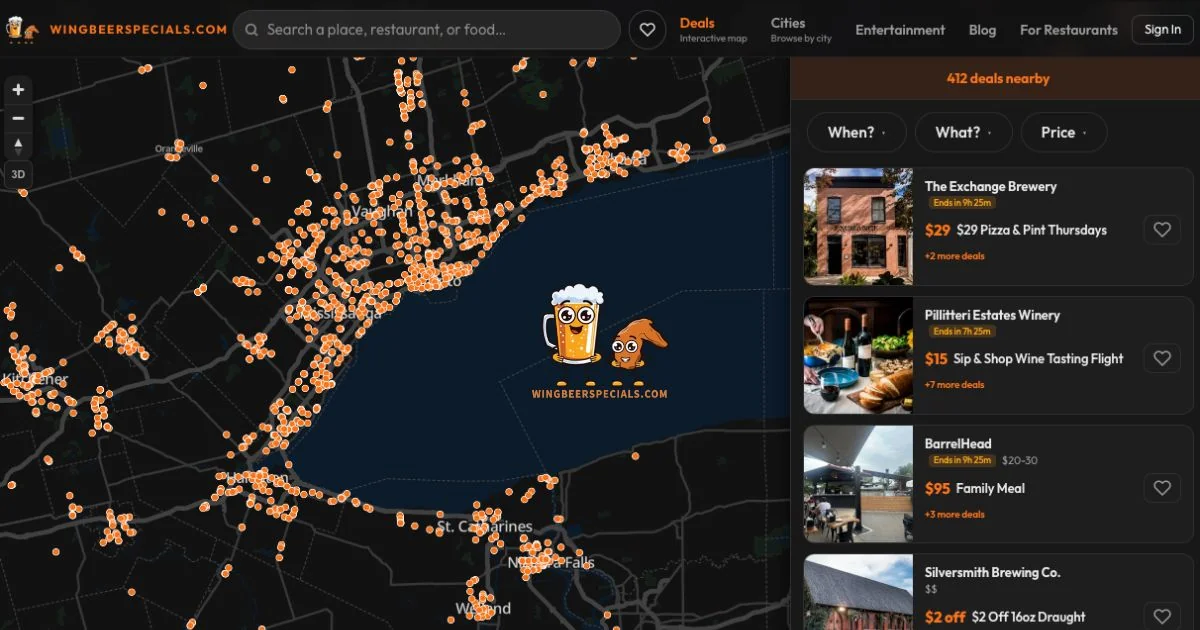The height and width of the screenshot is (630, 1200).
Task: Click the WingBeerSpecials.com logo in header
Action: click(x=116, y=29)
